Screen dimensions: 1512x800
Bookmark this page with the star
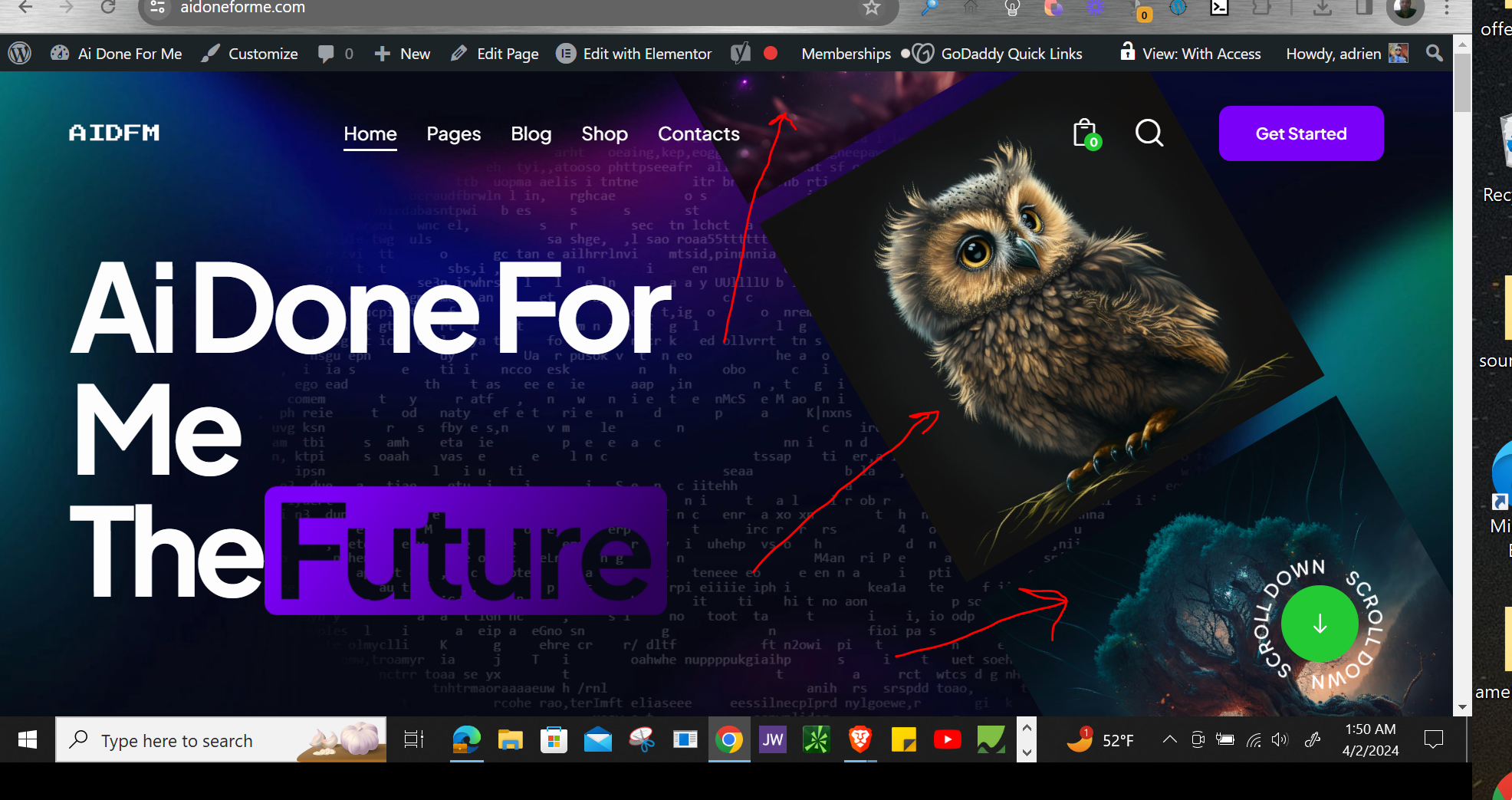pyautogui.click(x=871, y=8)
